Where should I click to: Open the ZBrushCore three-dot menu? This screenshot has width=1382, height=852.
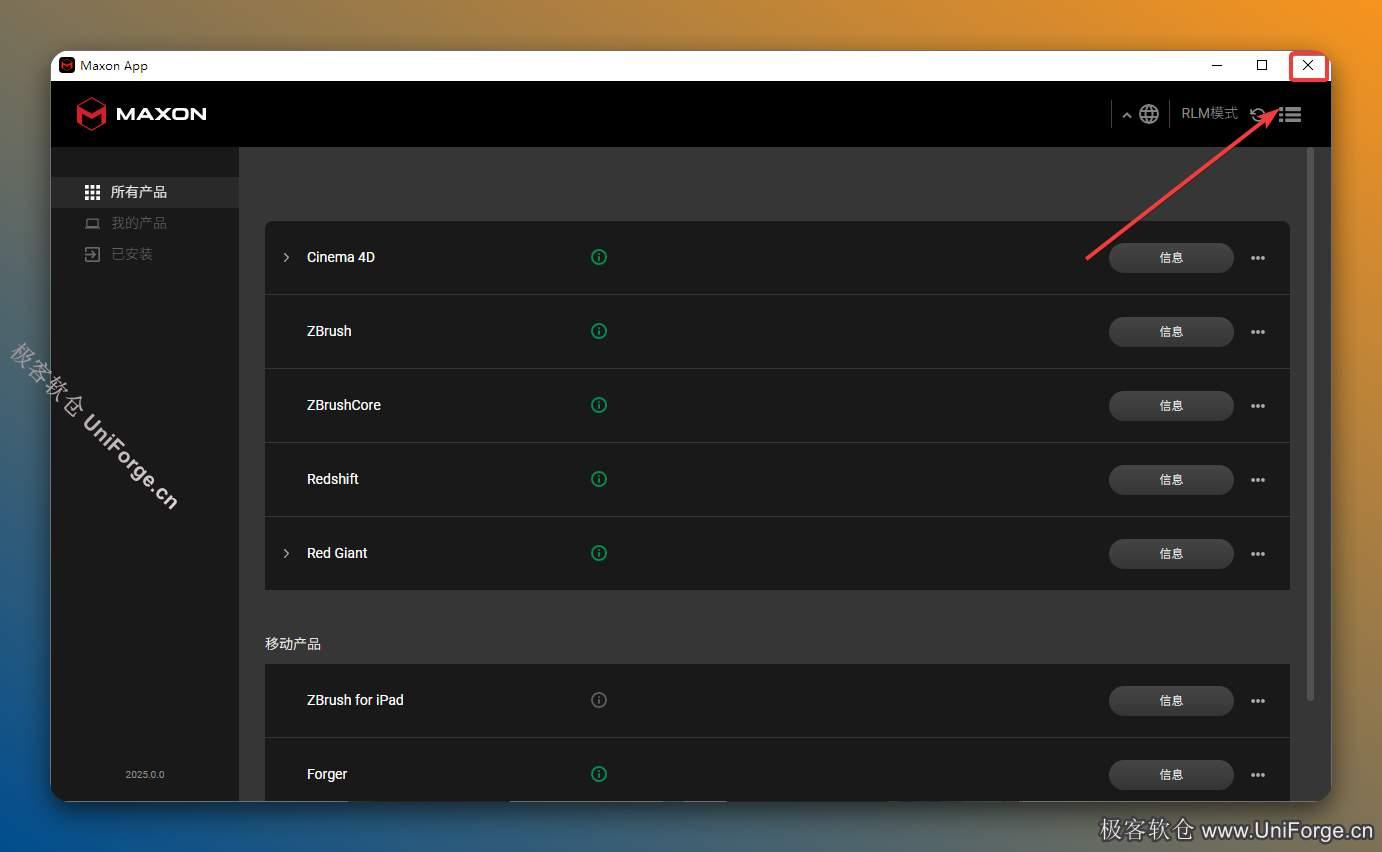coord(1258,406)
